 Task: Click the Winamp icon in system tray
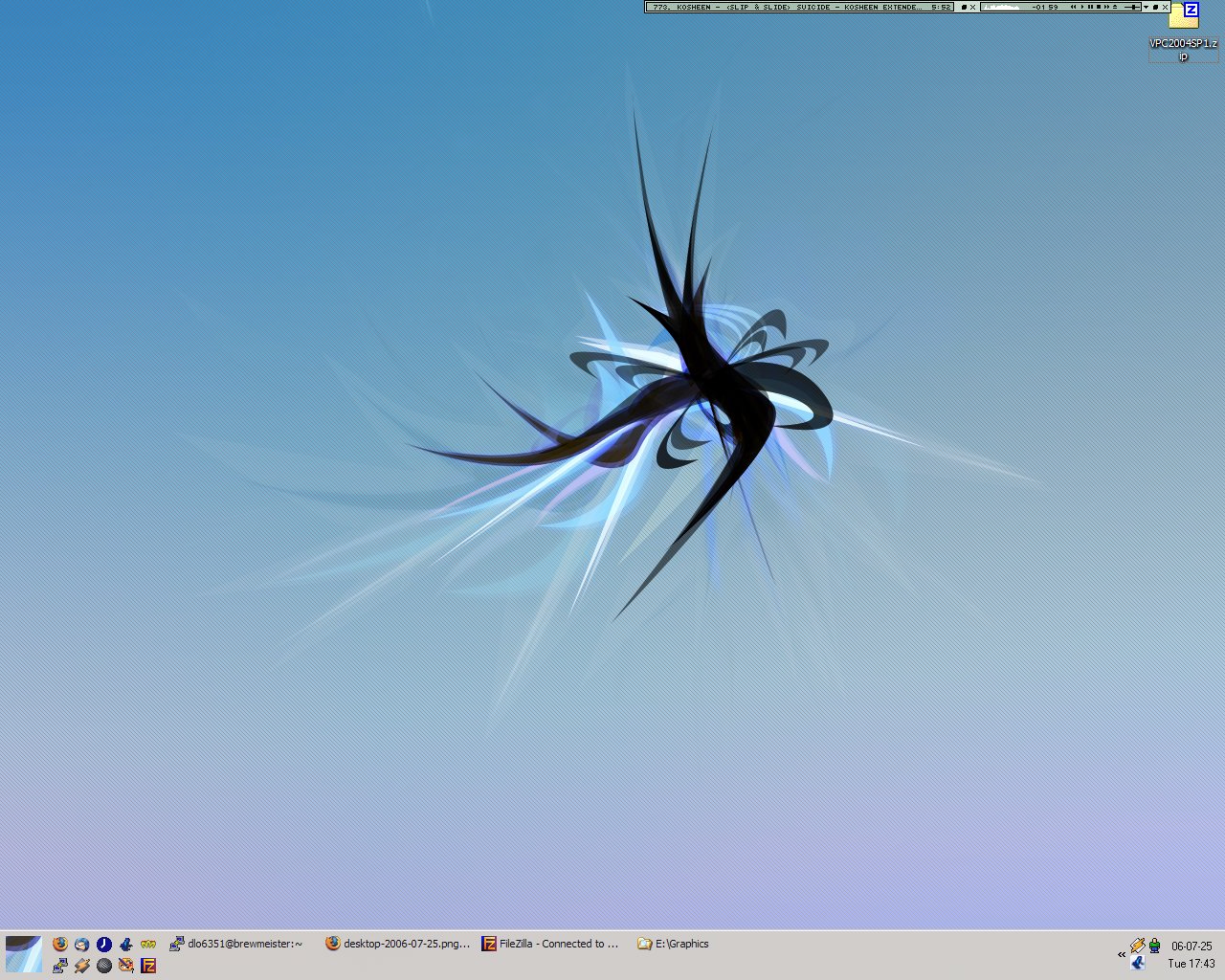point(1137,945)
